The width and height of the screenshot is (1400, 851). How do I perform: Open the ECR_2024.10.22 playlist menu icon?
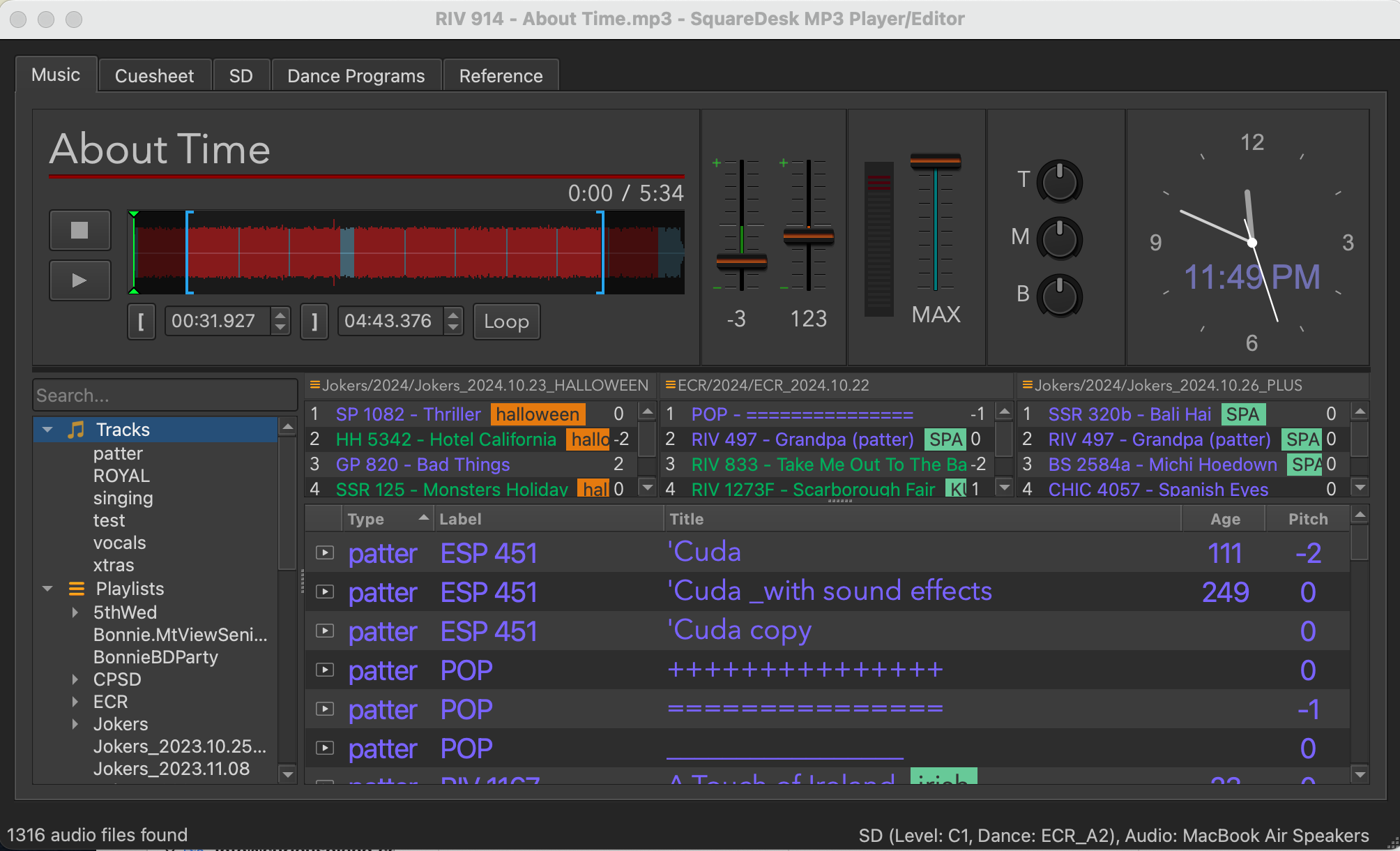click(x=671, y=384)
